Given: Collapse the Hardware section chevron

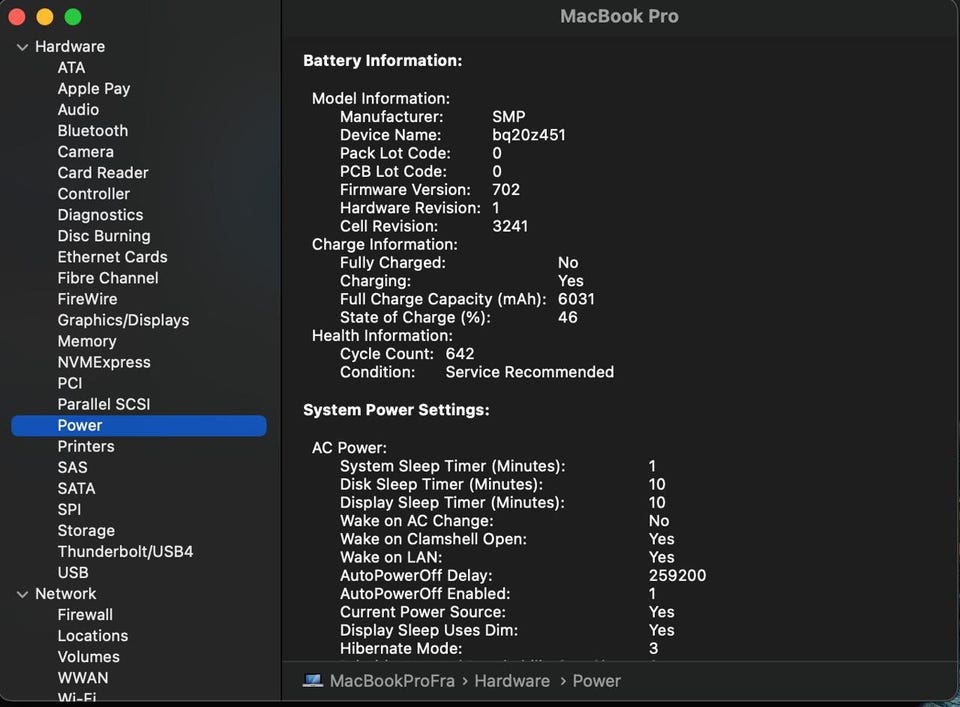Looking at the screenshot, I should click(22, 47).
